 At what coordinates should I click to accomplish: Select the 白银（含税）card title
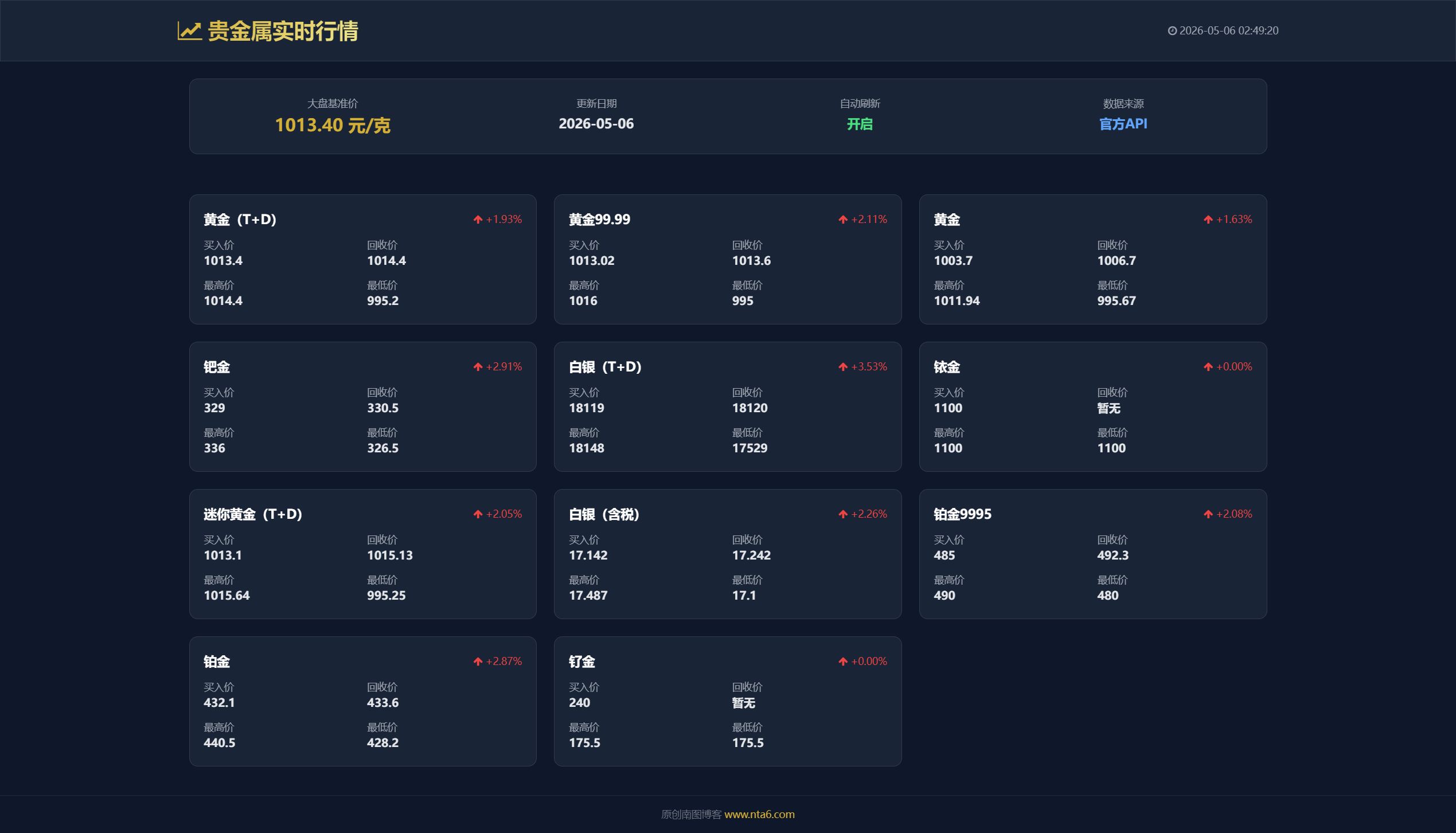point(604,514)
